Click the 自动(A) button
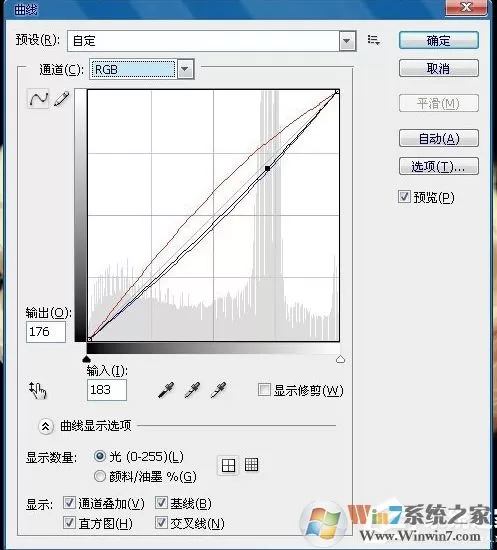This screenshot has height=550, width=497. [438, 139]
